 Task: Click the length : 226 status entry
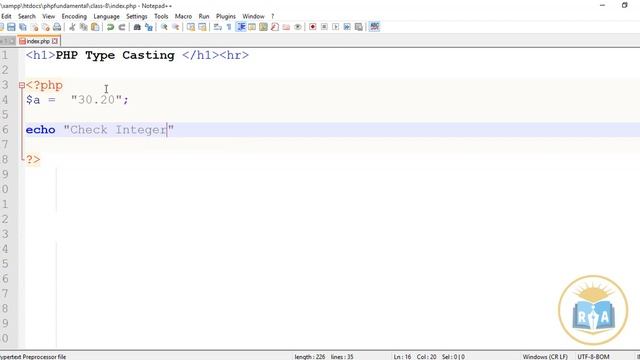point(310,357)
